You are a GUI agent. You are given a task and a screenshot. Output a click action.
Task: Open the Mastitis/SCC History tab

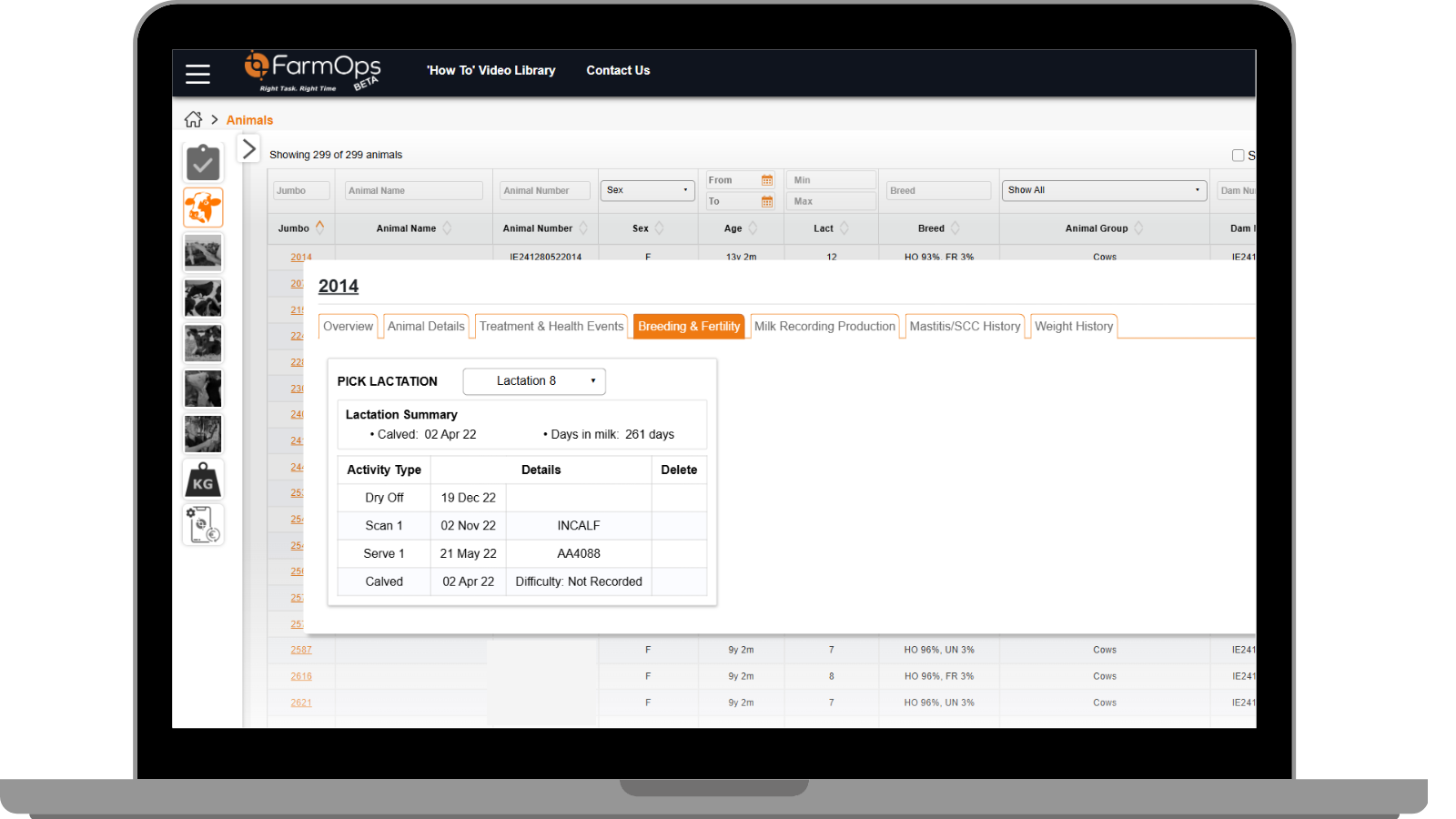click(965, 327)
